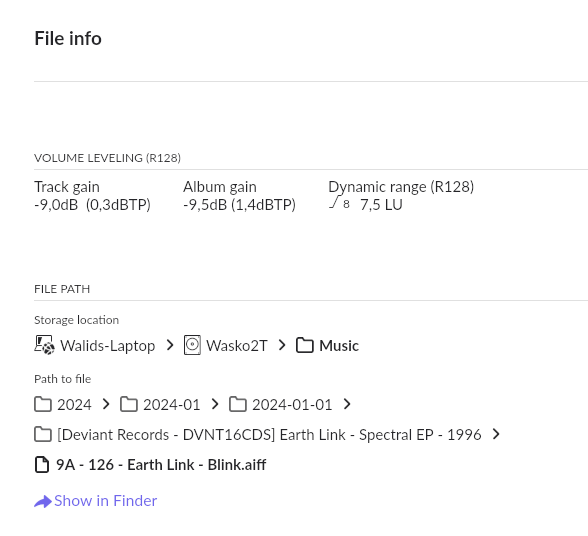Expand chevron after 2024-01 folder
Image resolution: width=588 pixels, height=536 pixels.
click(x=215, y=404)
